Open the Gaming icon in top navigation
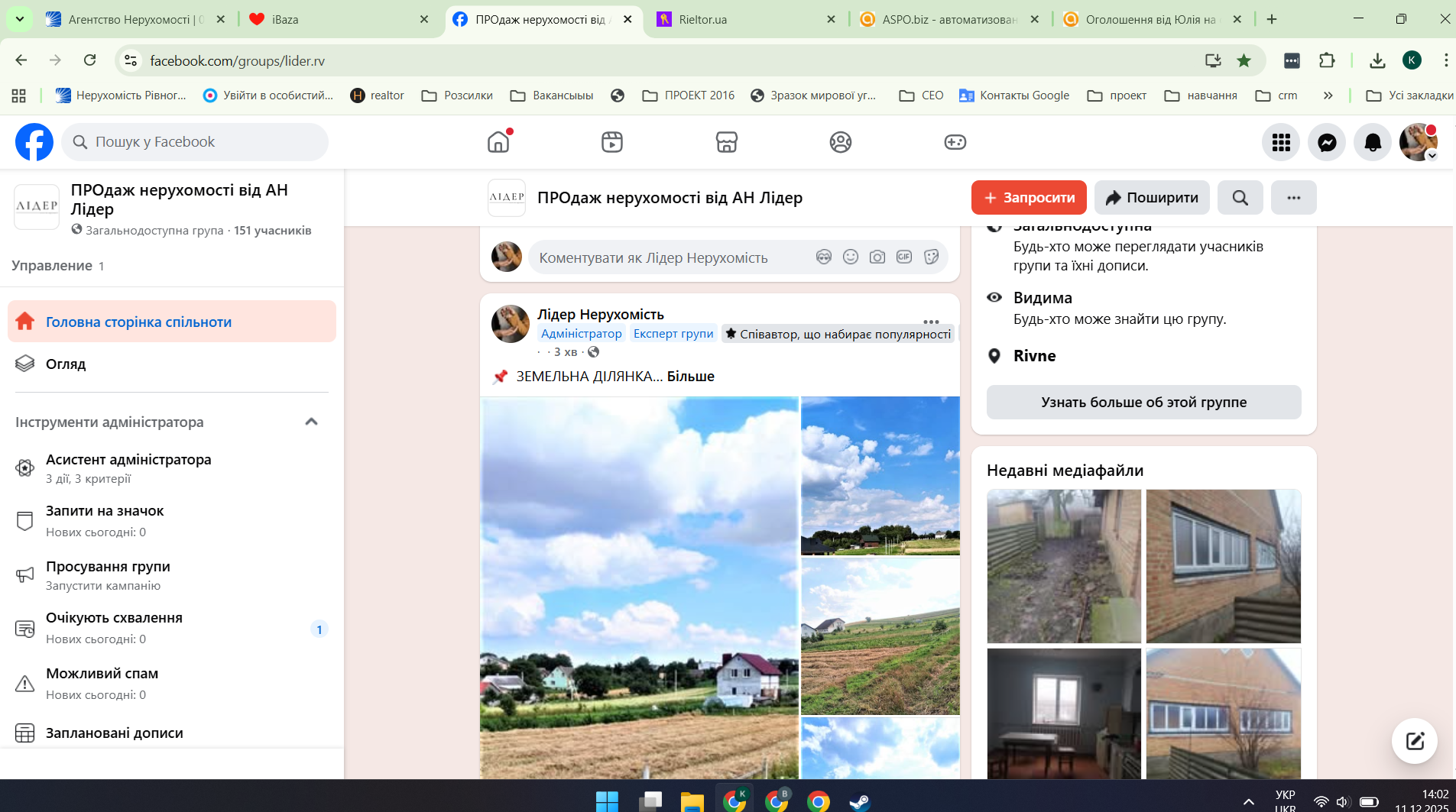1456x812 pixels. 955,142
